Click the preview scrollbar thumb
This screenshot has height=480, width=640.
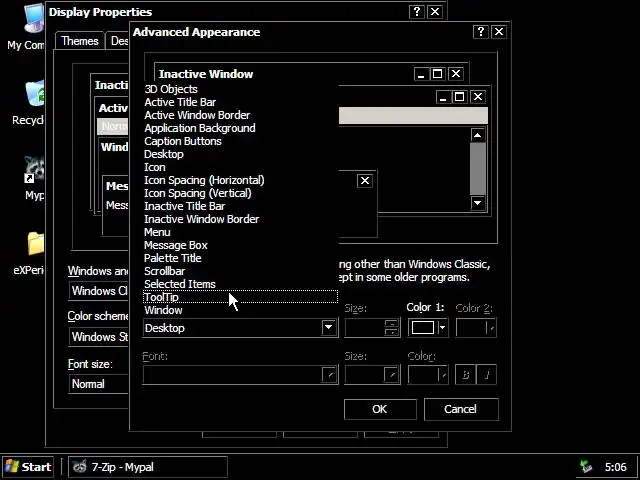[x=478, y=169]
